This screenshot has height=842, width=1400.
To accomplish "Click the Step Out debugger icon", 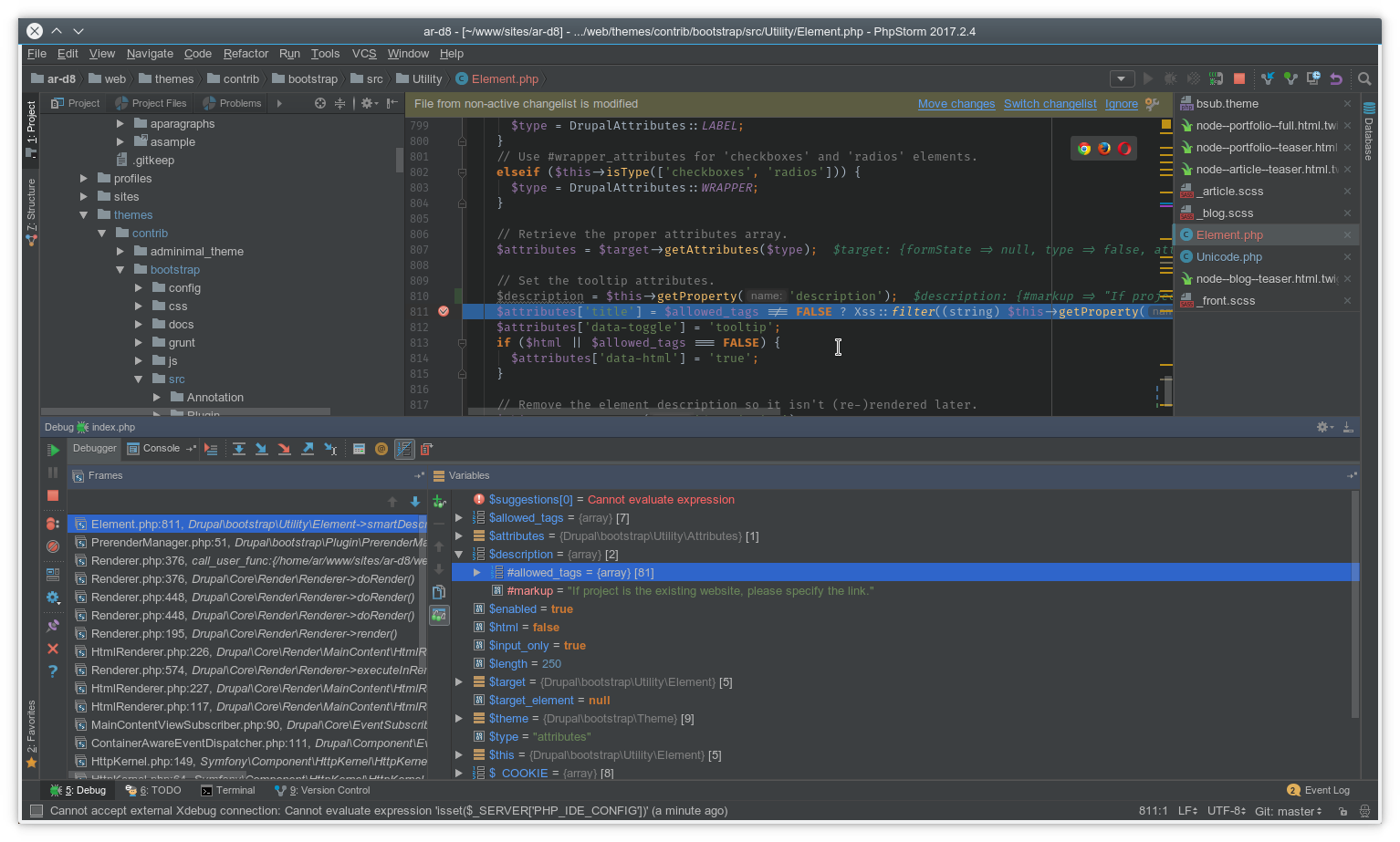I will 308,448.
